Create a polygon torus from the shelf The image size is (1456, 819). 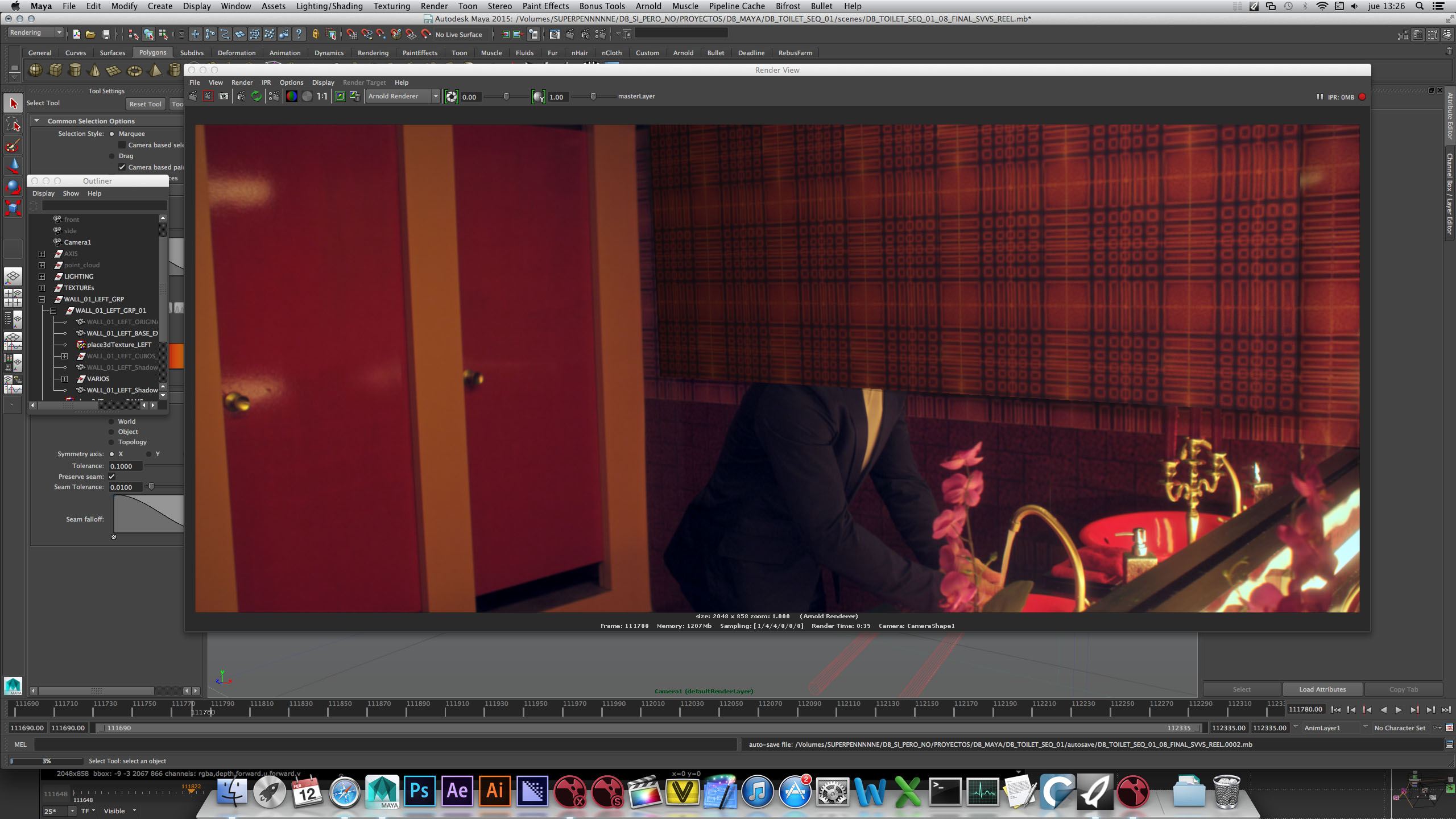[x=134, y=71]
